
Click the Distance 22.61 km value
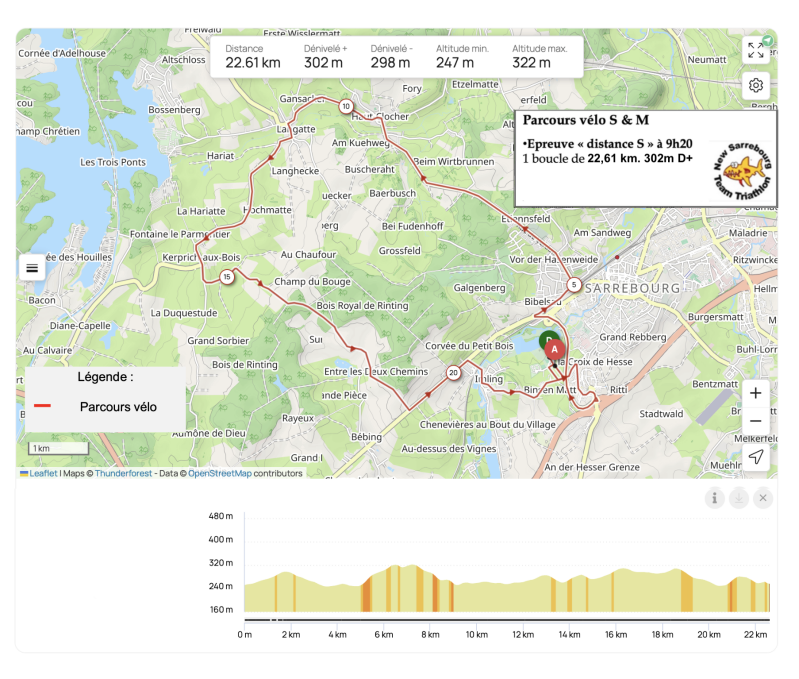pyautogui.click(x=253, y=63)
